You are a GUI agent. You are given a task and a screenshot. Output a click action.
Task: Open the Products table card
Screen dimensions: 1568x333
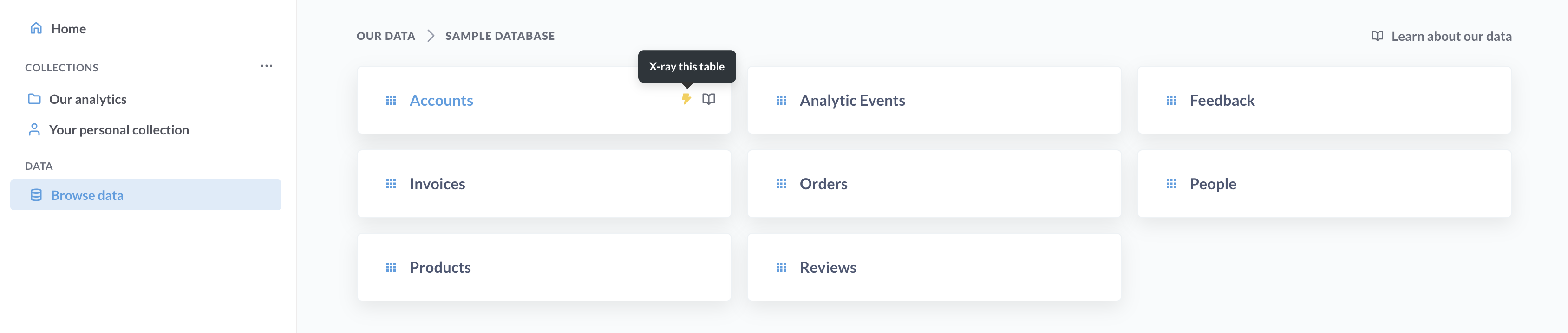click(x=543, y=267)
